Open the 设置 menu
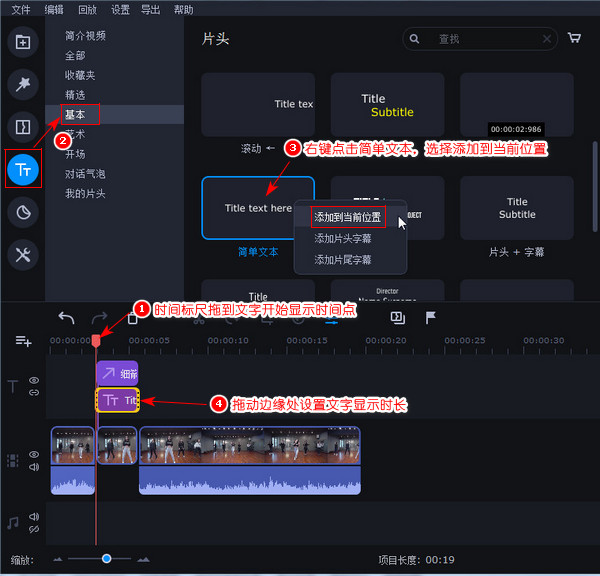 click(121, 10)
